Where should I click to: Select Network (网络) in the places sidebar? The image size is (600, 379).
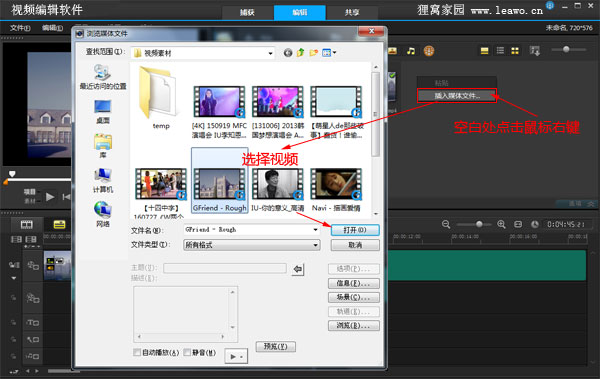[x=103, y=214]
